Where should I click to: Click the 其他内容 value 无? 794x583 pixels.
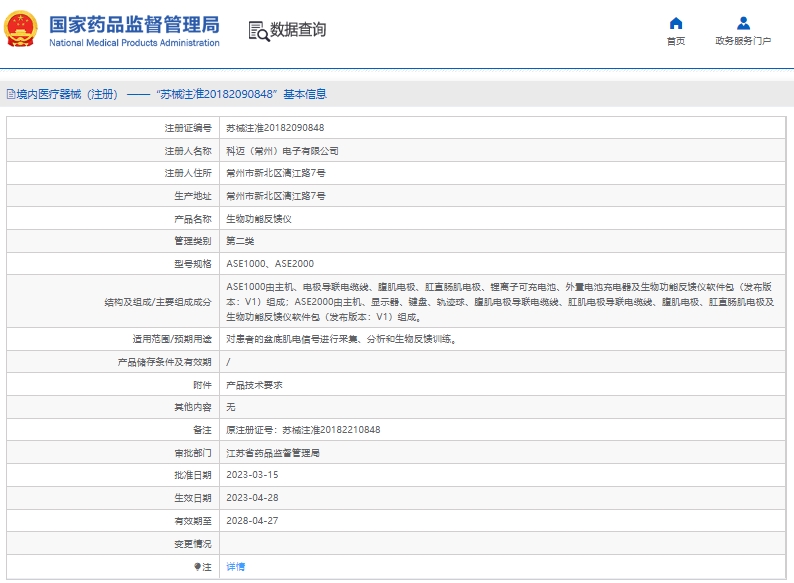tap(231, 407)
